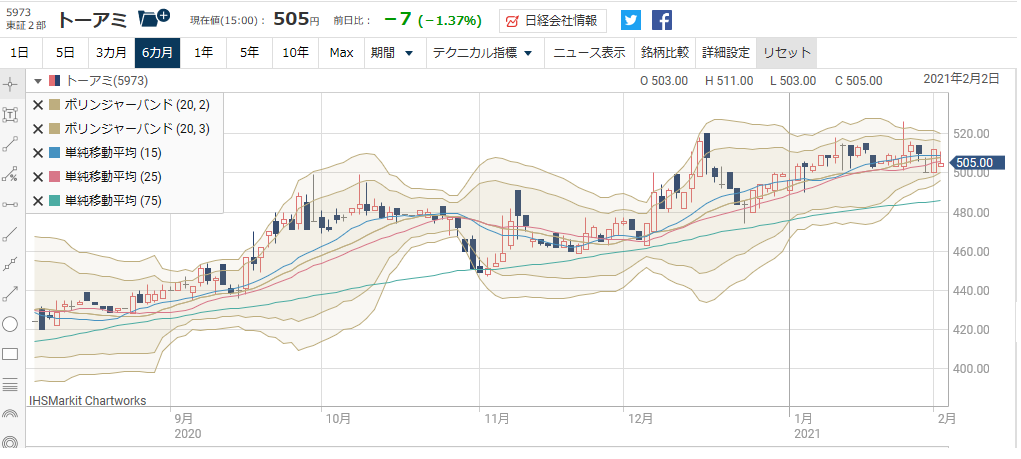Click the リセット button
The width and height of the screenshot is (1021, 459).
(x=785, y=52)
